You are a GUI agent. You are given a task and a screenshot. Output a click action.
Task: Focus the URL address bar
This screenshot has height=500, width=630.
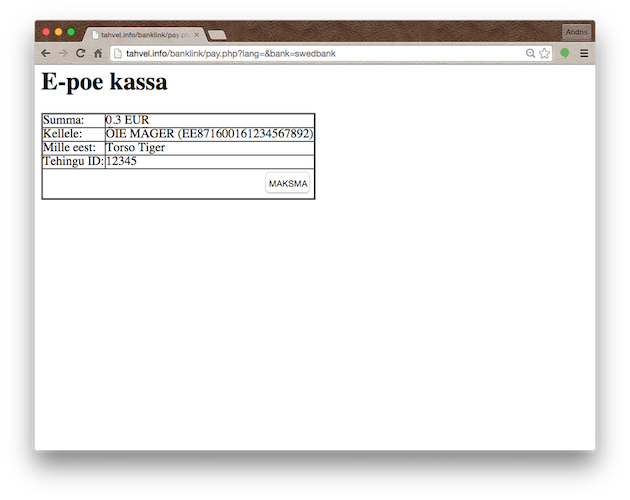[x=320, y=53]
